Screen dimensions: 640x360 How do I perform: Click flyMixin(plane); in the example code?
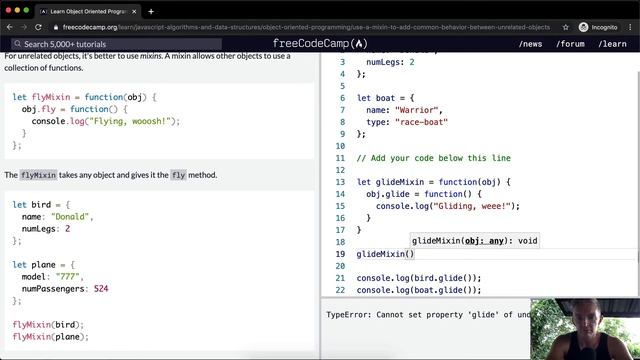click(51, 337)
